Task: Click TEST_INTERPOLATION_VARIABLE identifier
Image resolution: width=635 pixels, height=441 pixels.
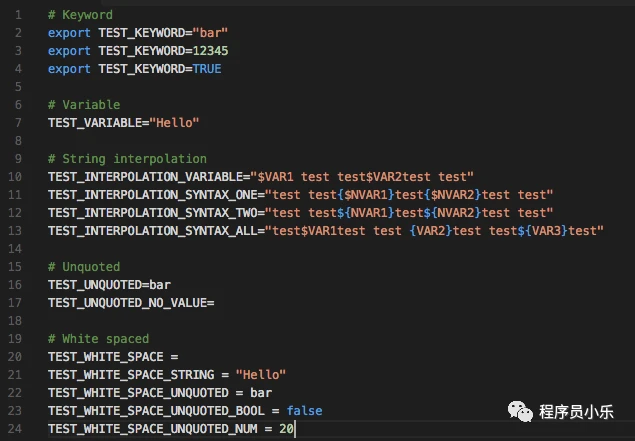Action: [x=145, y=177]
